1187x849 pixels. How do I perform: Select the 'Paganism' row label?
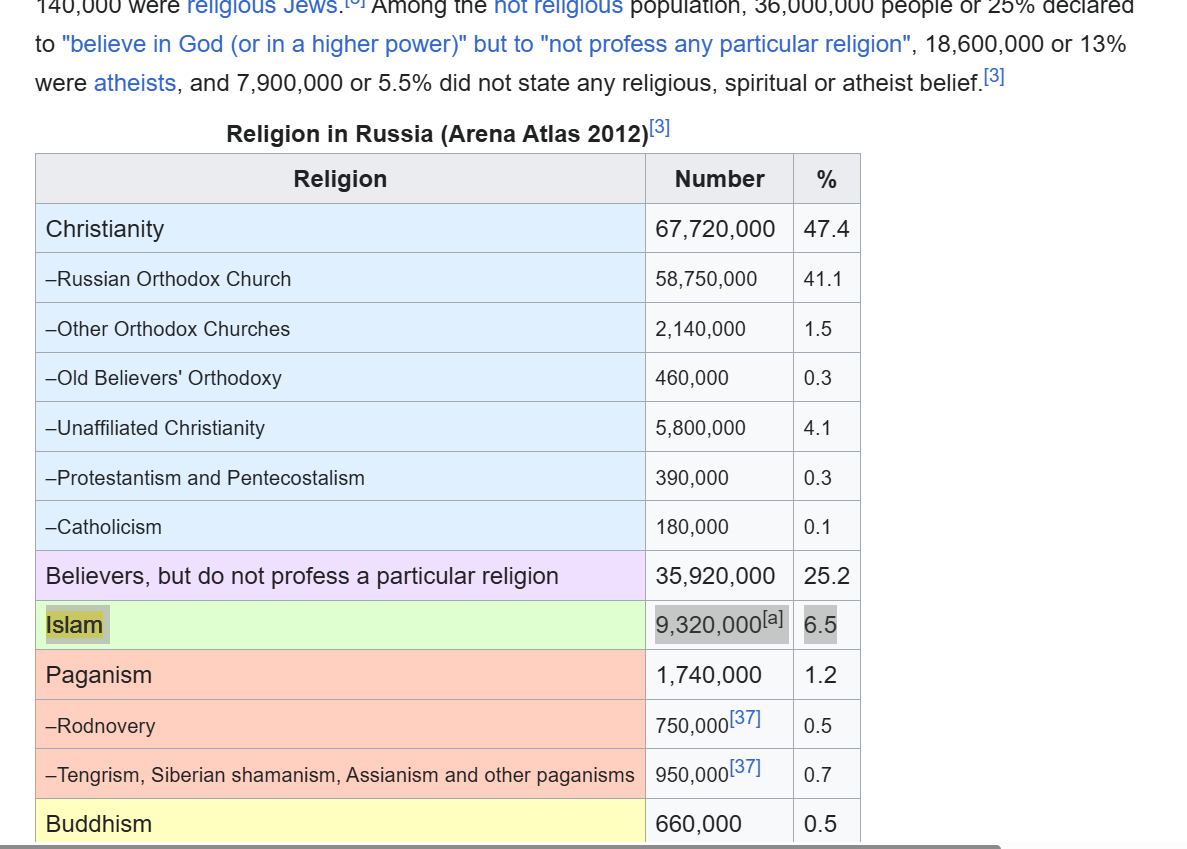point(98,675)
